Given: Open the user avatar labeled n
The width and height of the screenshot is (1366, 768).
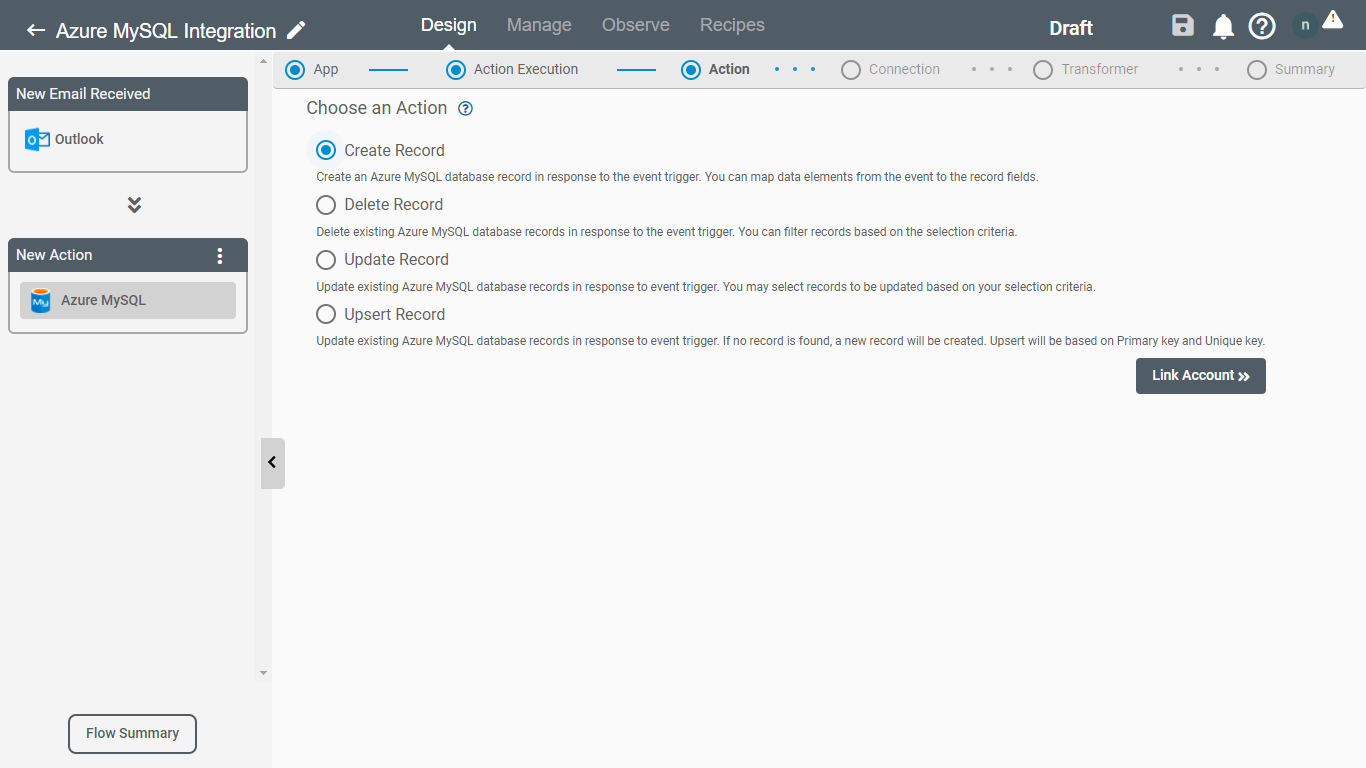Looking at the screenshot, I should [1305, 25].
